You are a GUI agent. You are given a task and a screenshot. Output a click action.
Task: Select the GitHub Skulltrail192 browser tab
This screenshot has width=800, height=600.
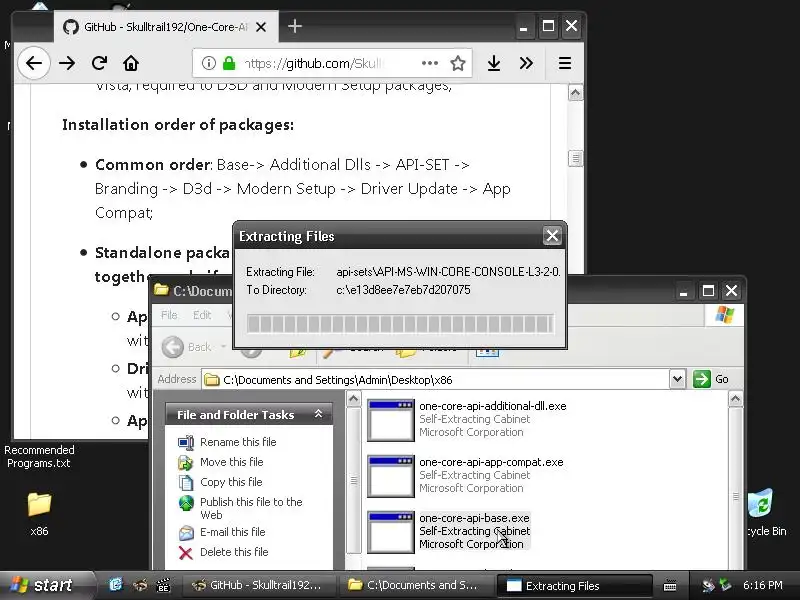pos(166,27)
